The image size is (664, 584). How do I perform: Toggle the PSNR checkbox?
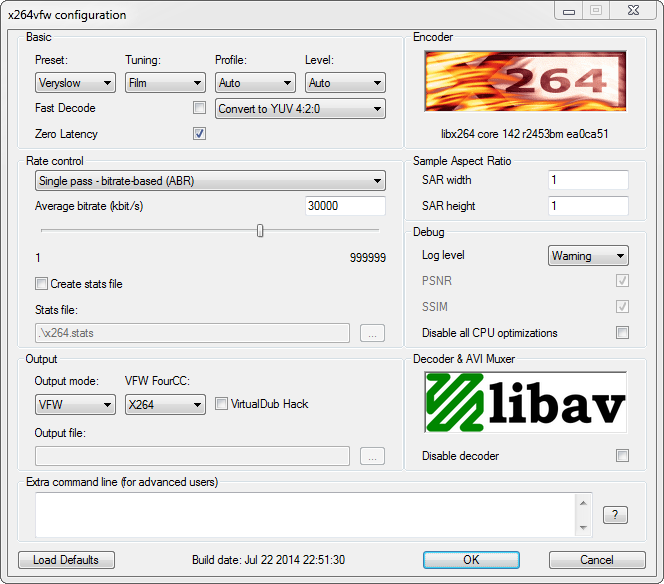pyautogui.click(x=622, y=280)
